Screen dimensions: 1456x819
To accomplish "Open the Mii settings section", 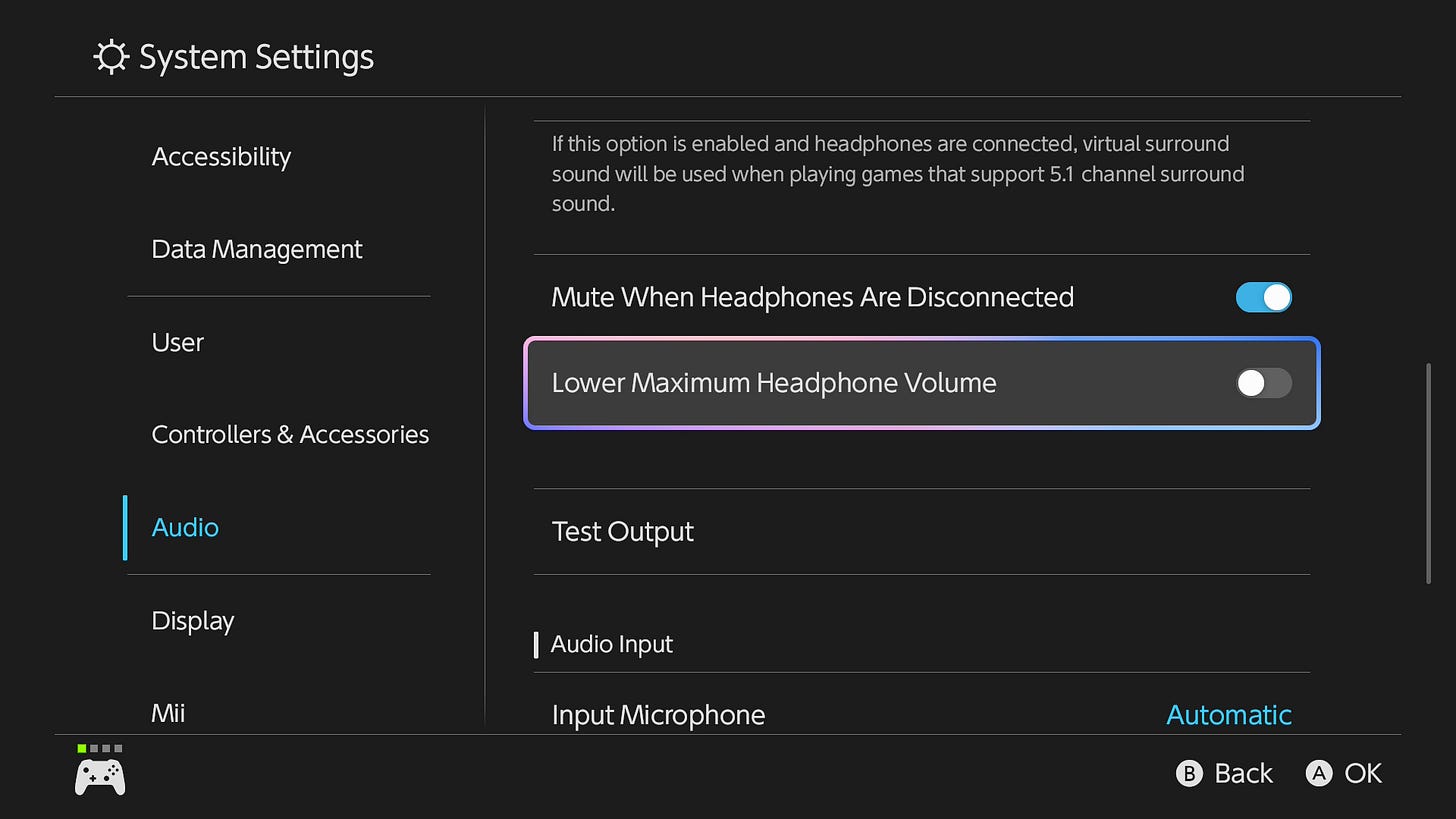I will 166,712.
